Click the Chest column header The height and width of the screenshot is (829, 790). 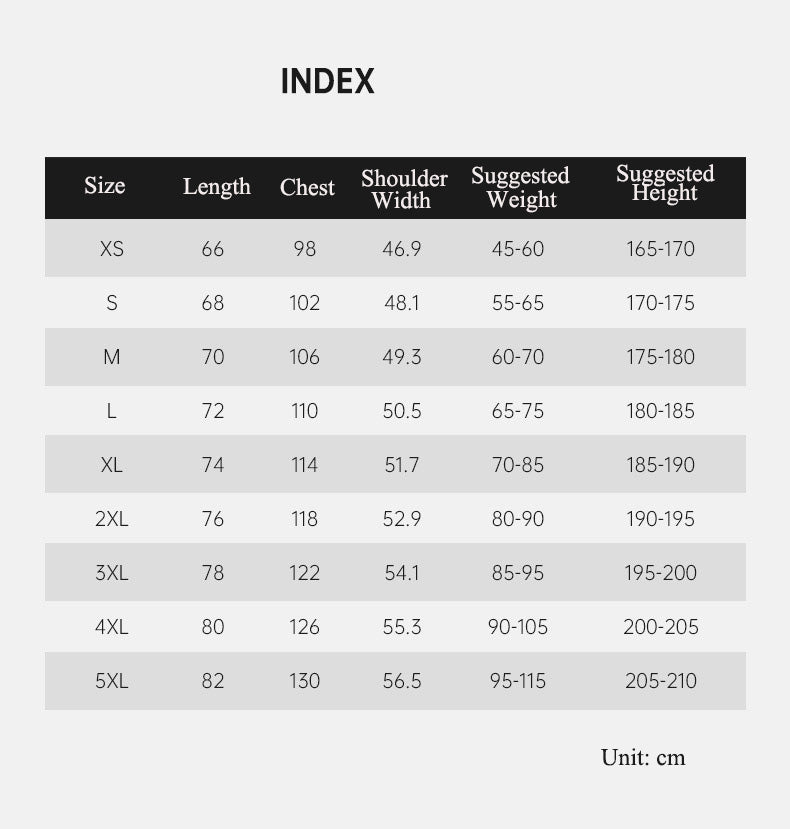tap(307, 187)
